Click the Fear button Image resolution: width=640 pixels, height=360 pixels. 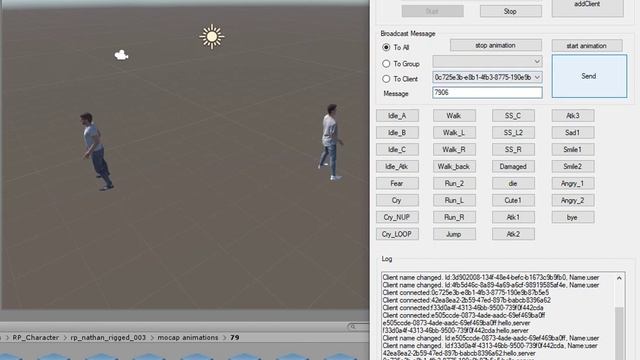point(397,184)
